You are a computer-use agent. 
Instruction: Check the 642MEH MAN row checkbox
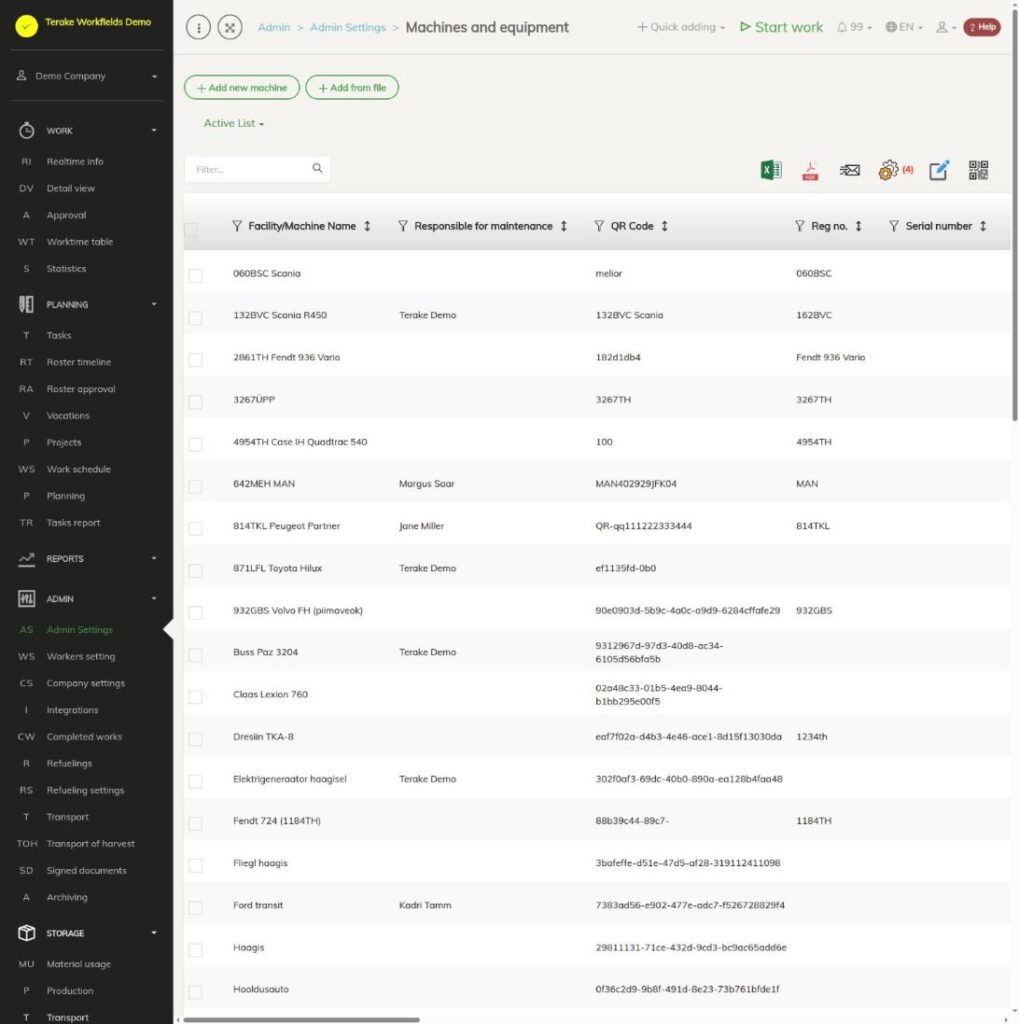tap(195, 486)
